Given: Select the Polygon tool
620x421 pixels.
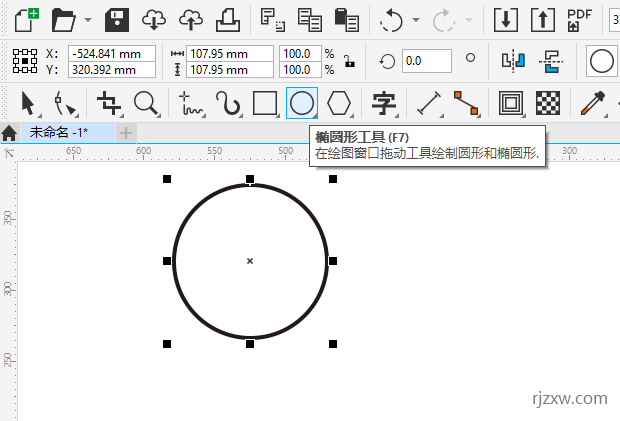Looking at the screenshot, I should (x=340, y=102).
